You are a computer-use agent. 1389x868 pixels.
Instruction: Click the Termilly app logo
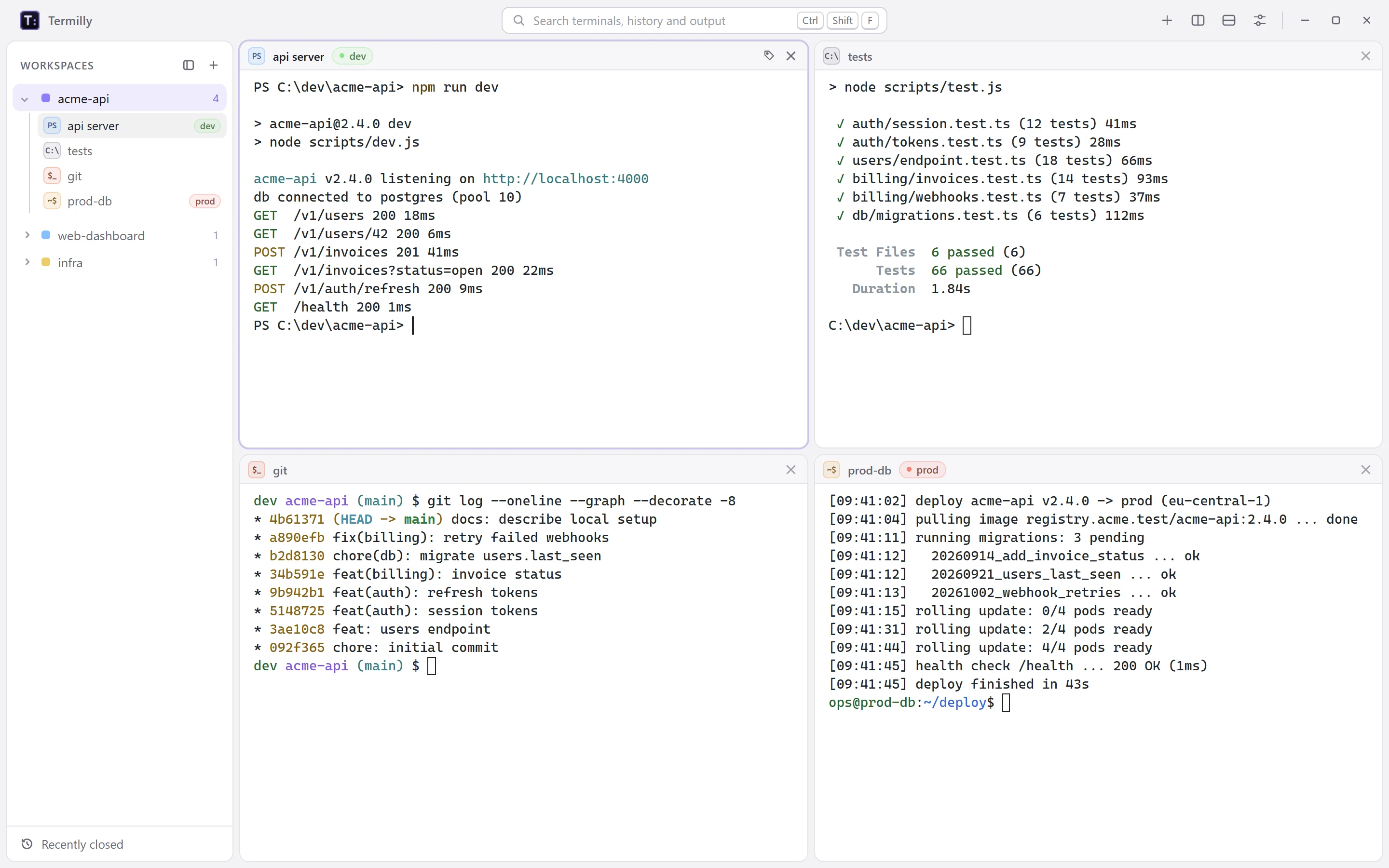(29, 21)
